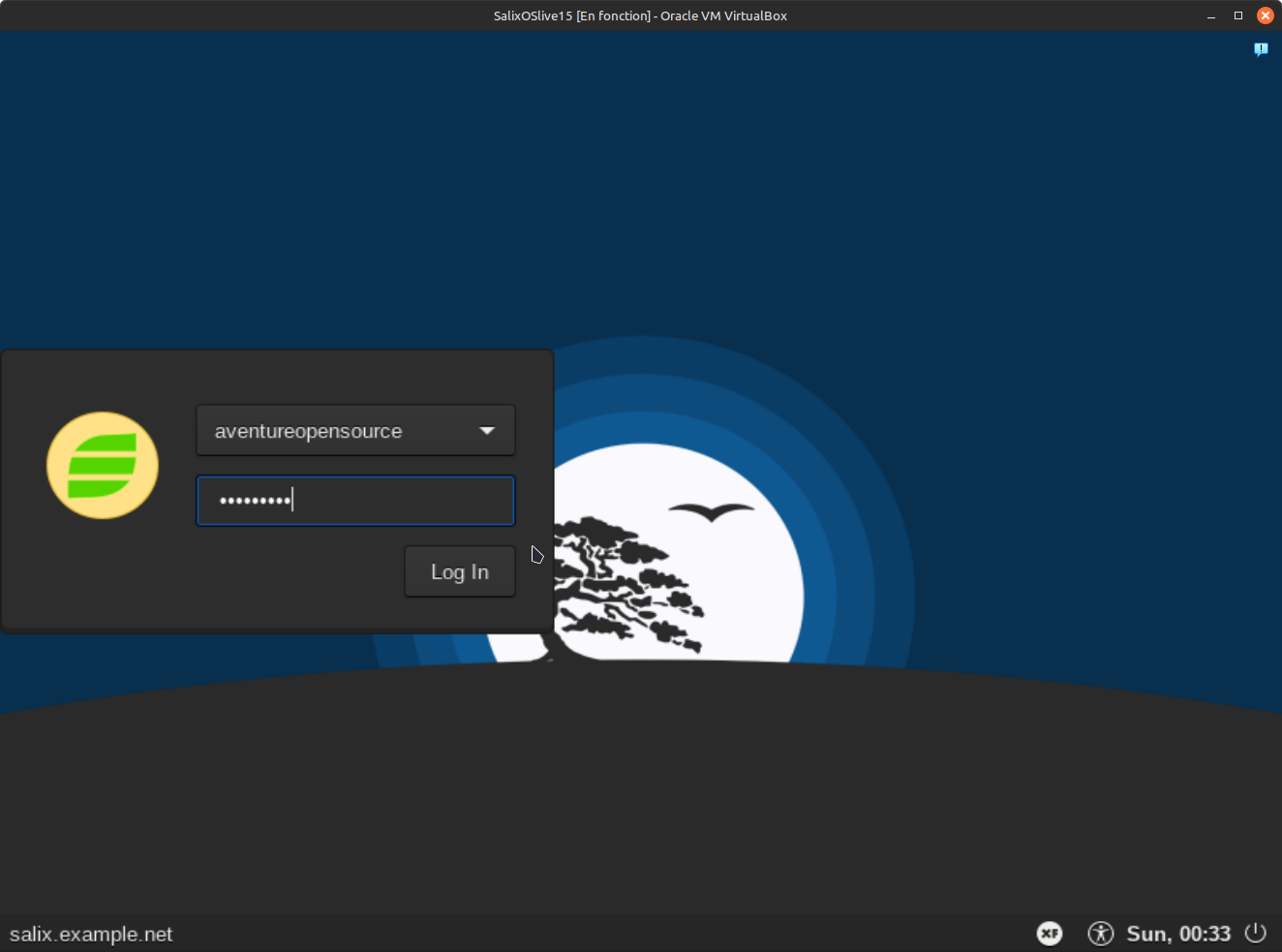Click the SalixOSlive15 window title bar text
1282x952 pixels.
coord(640,15)
